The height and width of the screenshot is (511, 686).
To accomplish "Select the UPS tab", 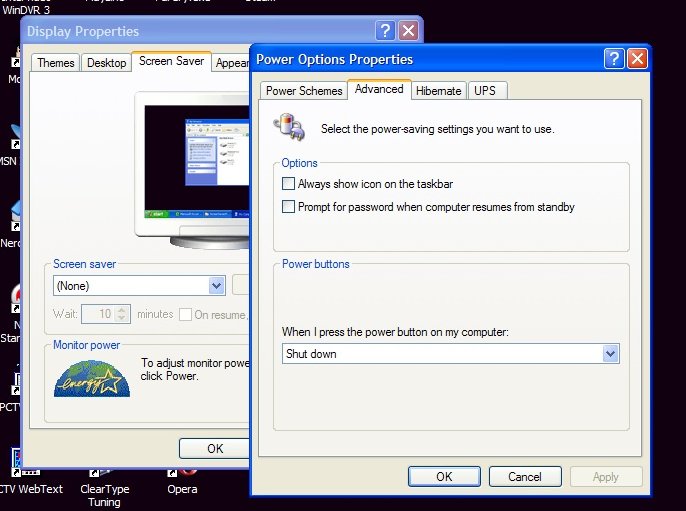I will (x=485, y=91).
